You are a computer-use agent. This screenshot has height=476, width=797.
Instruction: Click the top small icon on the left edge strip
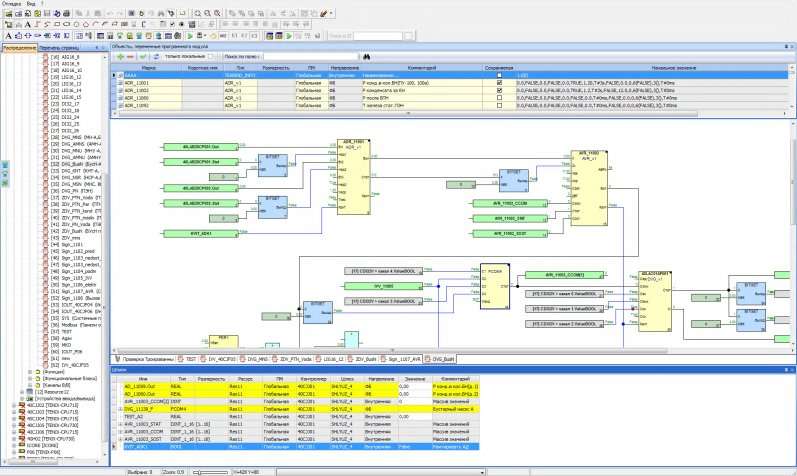pos(5,165)
